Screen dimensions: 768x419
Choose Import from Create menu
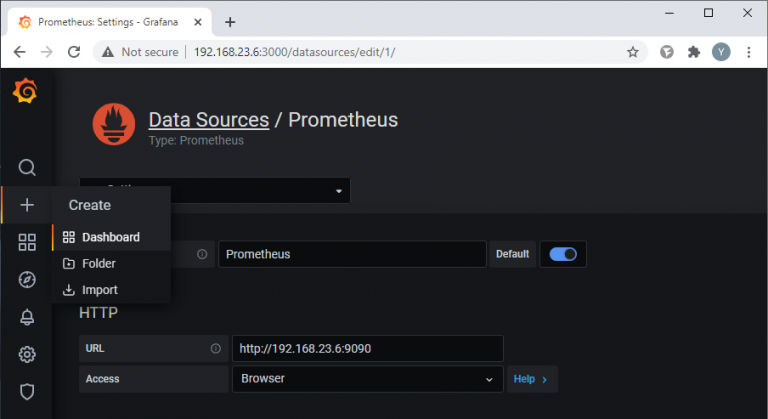coord(99,290)
